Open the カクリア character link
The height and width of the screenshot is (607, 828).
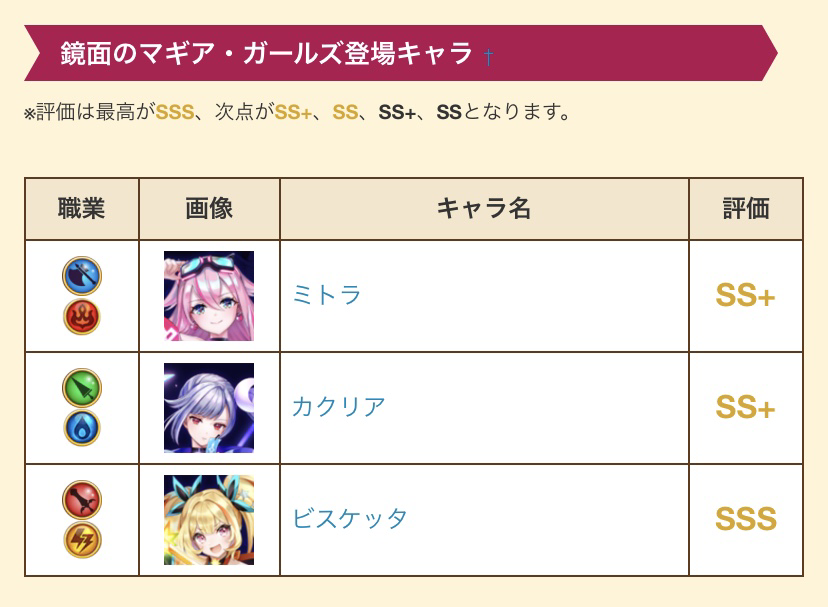click(338, 407)
